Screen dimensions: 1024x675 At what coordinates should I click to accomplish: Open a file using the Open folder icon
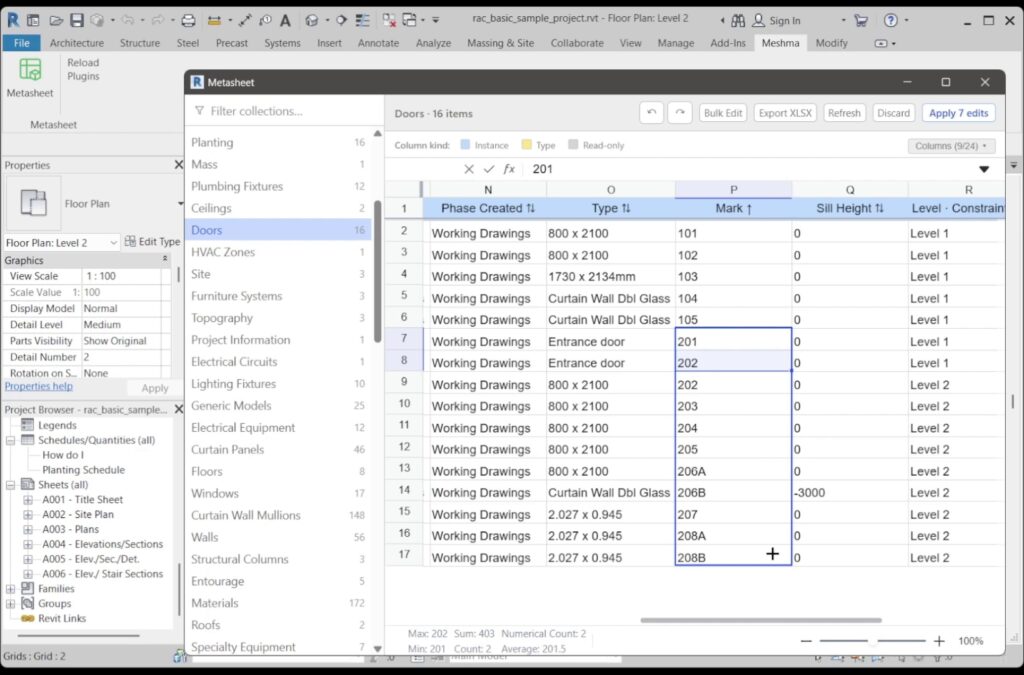pos(56,20)
